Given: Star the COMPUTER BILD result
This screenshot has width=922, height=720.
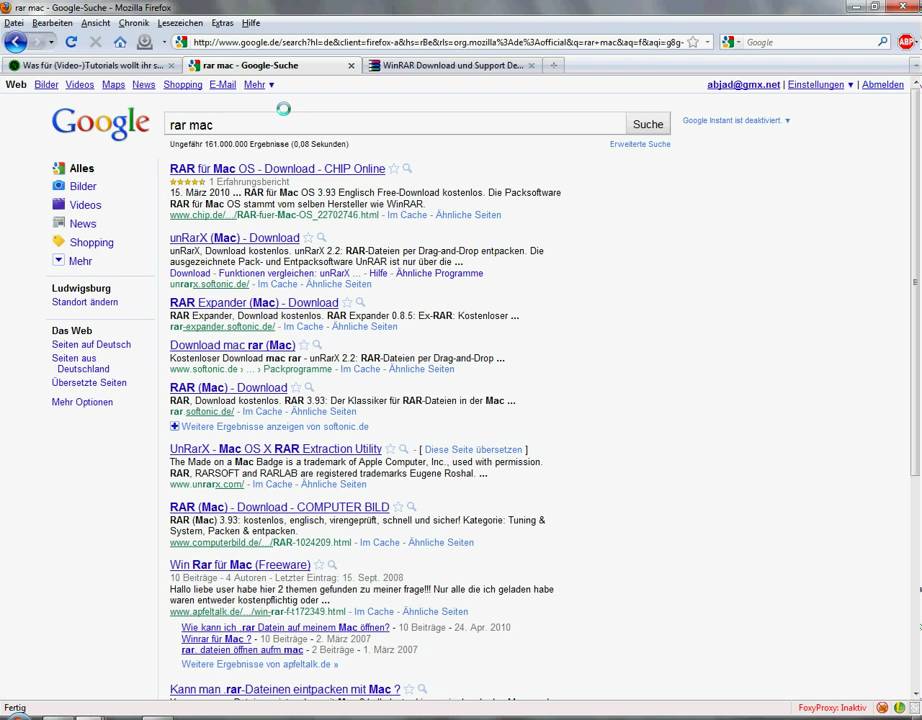Looking at the screenshot, I should [398, 506].
